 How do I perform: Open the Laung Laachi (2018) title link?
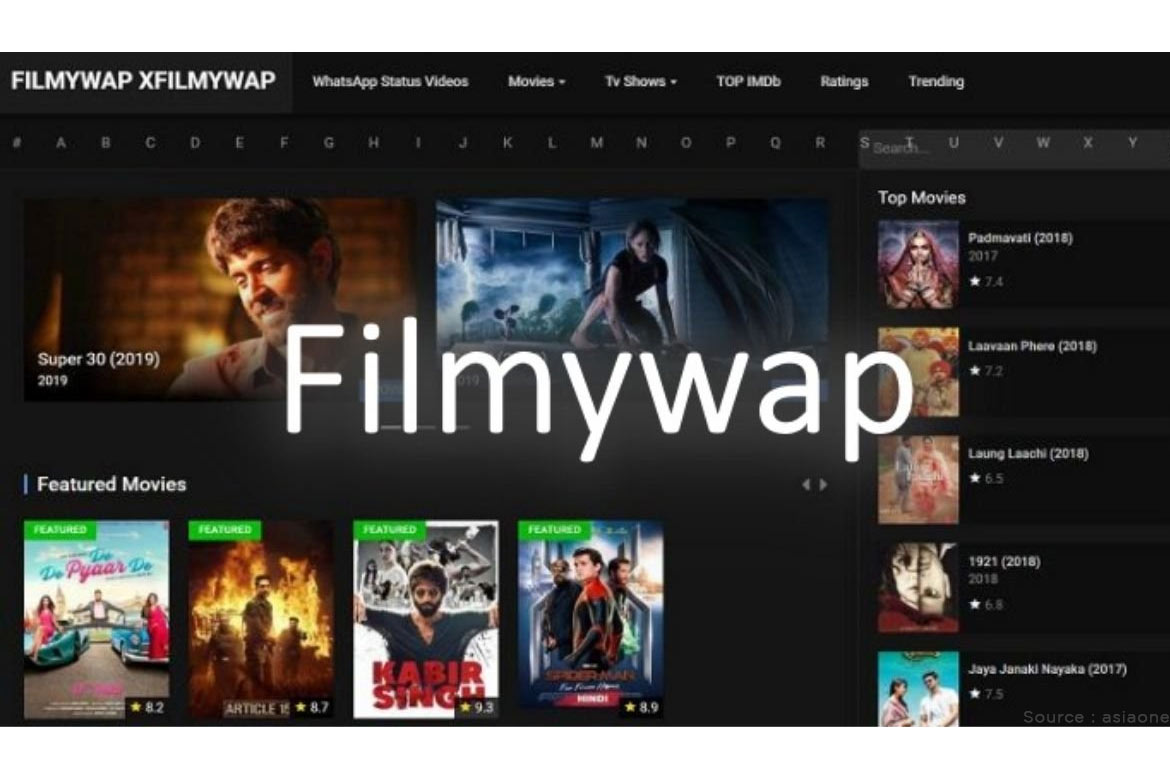pyautogui.click(x=1028, y=454)
